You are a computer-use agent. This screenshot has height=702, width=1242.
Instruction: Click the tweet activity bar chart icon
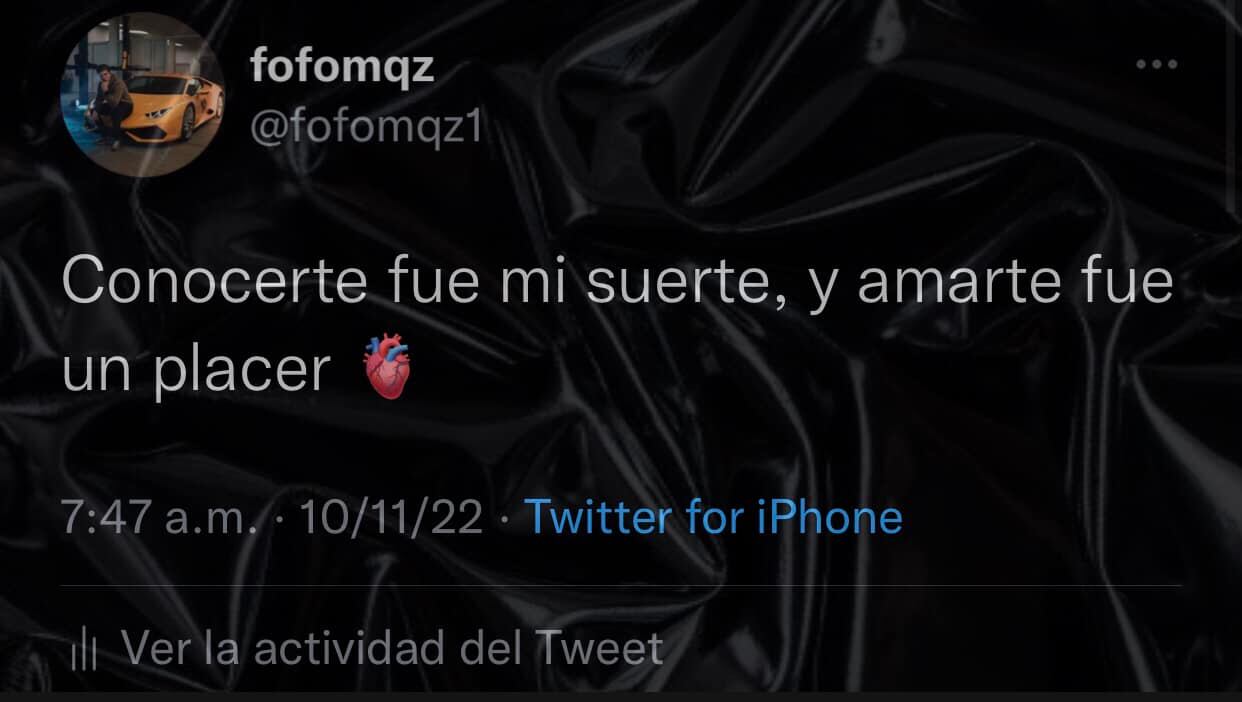point(85,651)
